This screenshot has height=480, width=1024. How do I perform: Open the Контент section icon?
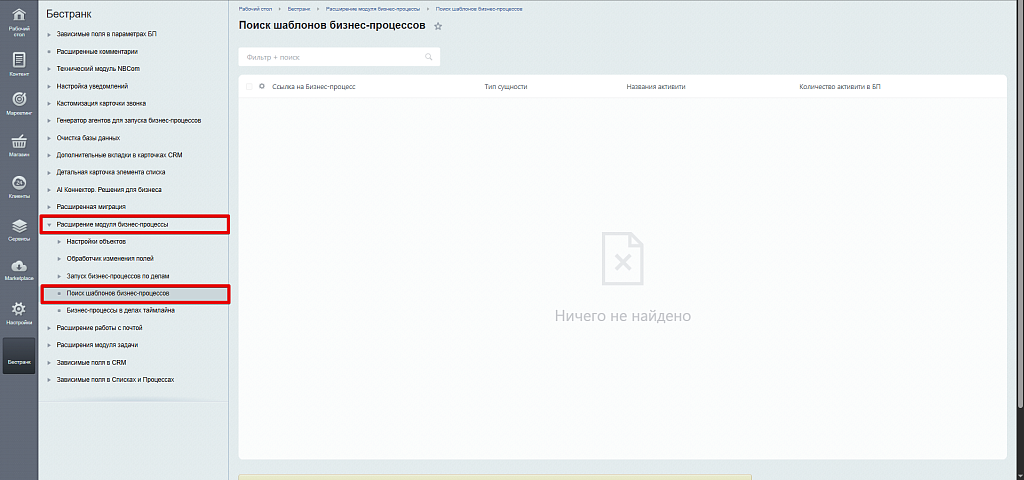18,63
